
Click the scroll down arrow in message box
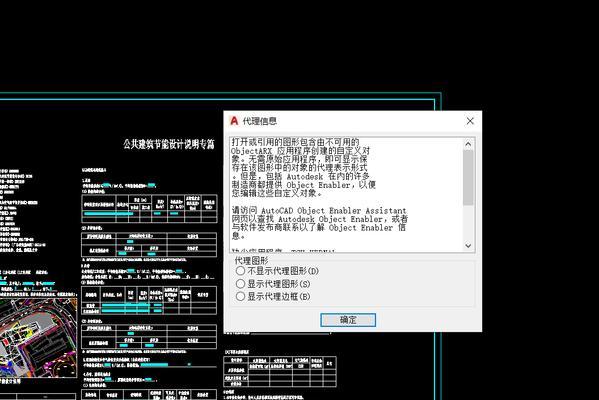(x=468, y=246)
